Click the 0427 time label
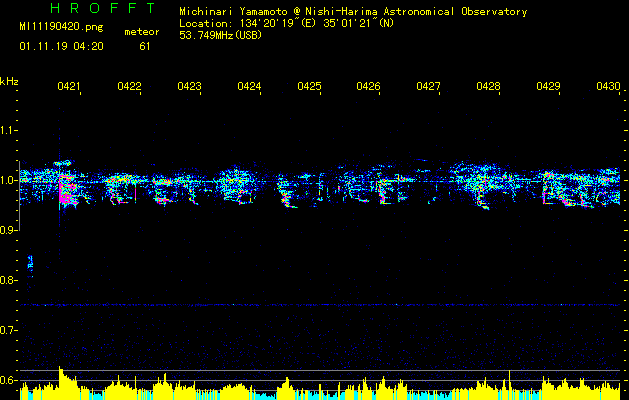Viewport: 629px width, 400px height. pos(428,87)
